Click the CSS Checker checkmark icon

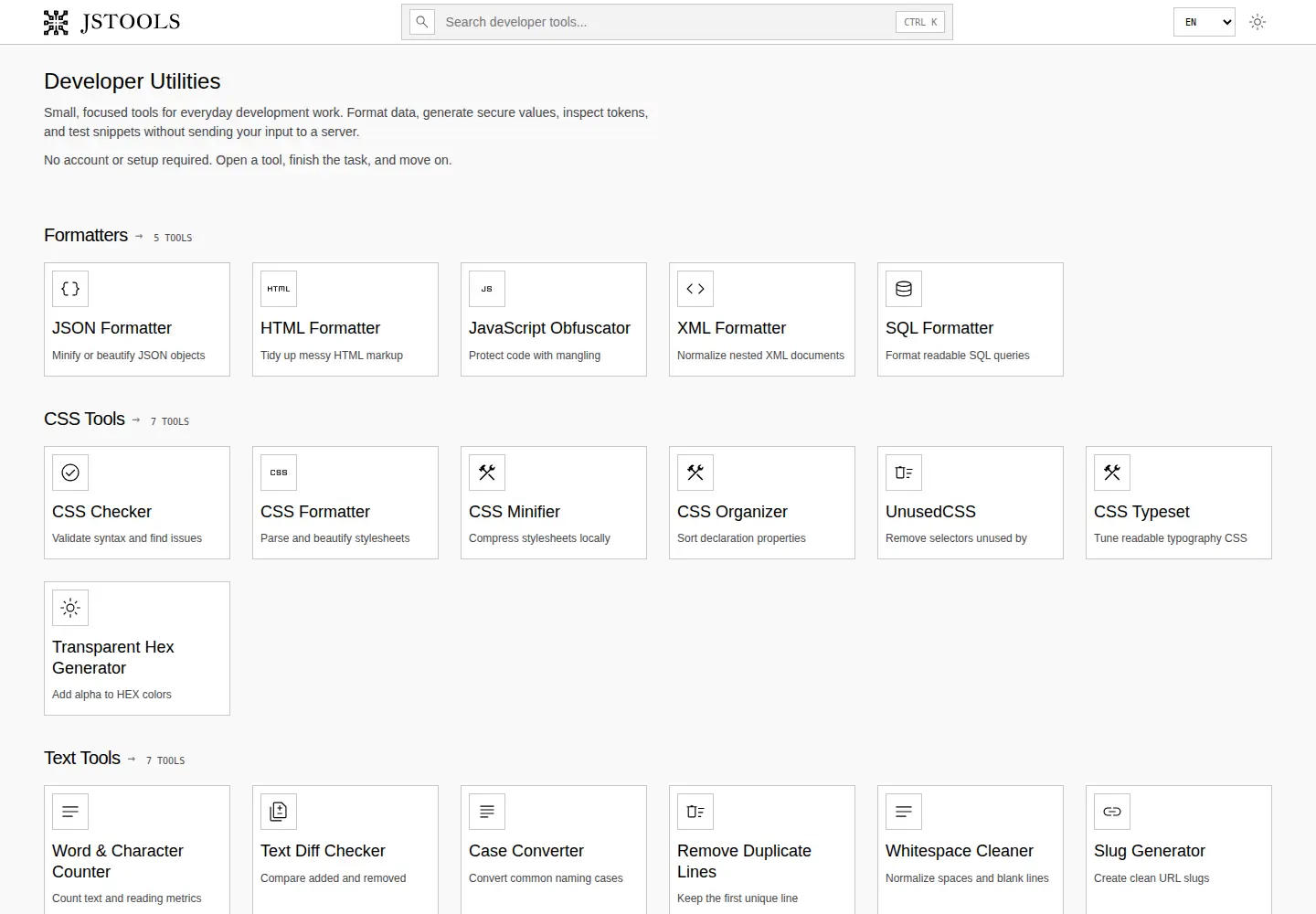click(x=70, y=473)
